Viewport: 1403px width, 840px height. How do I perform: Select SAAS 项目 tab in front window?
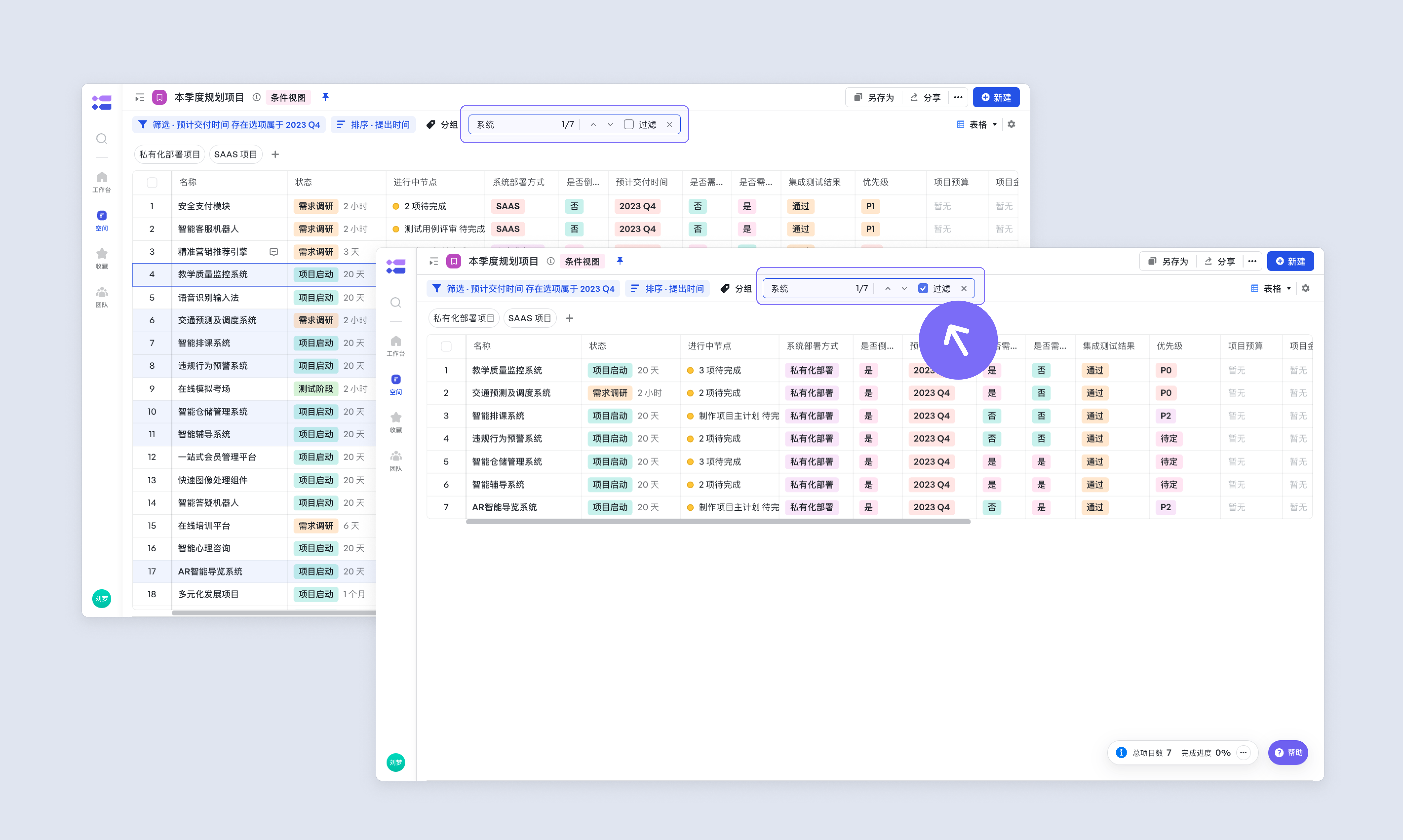coord(530,318)
